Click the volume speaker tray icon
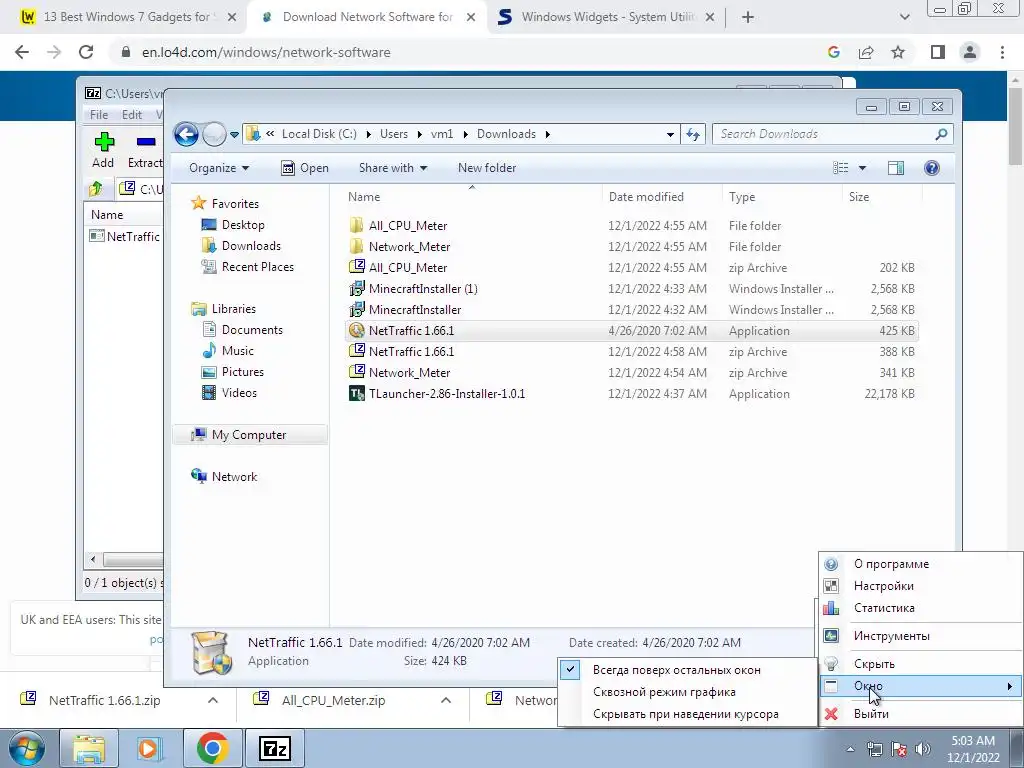1024x768 pixels. click(x=923, y=749)
